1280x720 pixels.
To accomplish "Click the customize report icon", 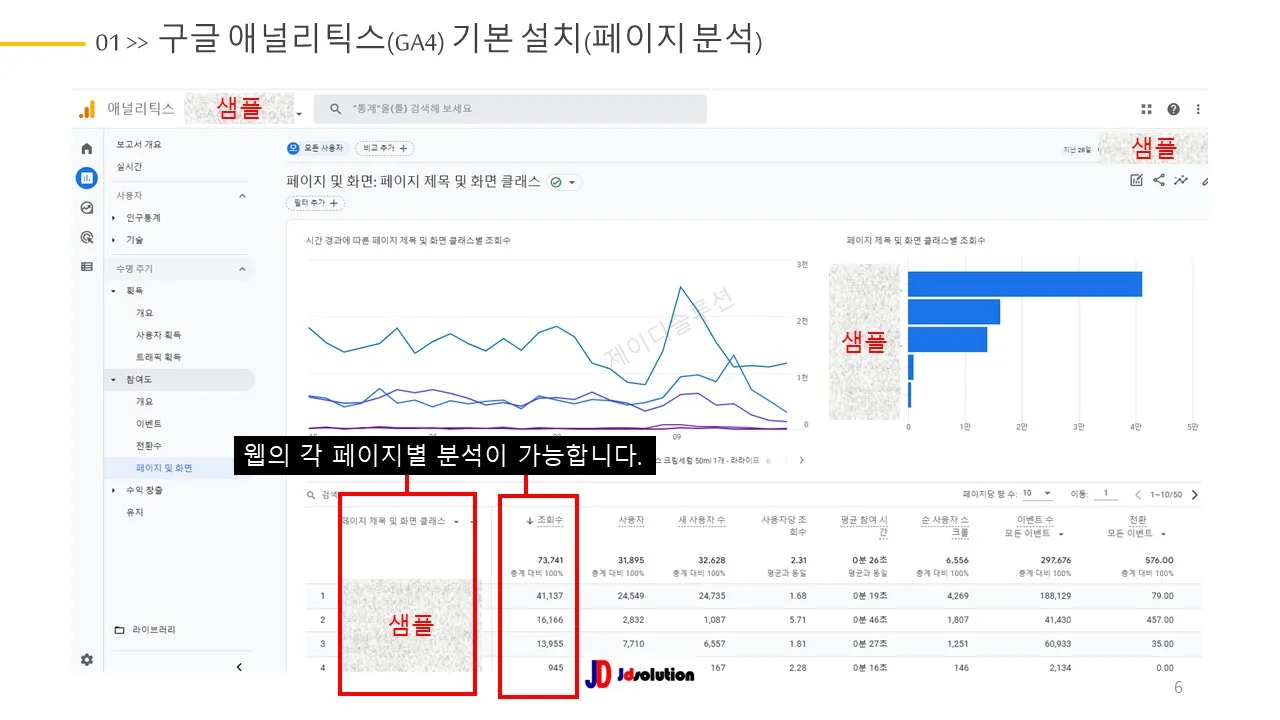I will point(1136,181).
